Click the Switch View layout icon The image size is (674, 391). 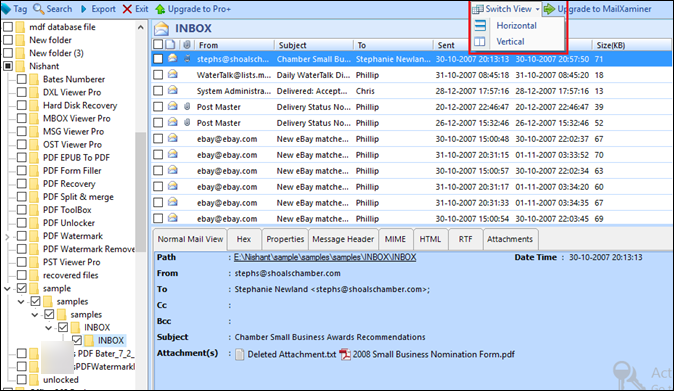(478, 9)
